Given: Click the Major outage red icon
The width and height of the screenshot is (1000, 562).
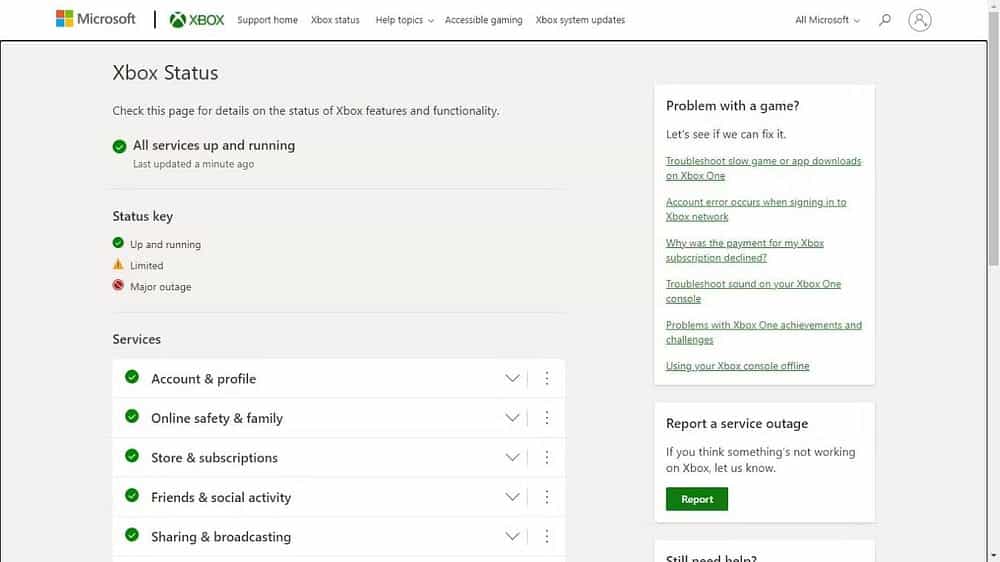Looking at the screenshot, I should coord(118,285).
